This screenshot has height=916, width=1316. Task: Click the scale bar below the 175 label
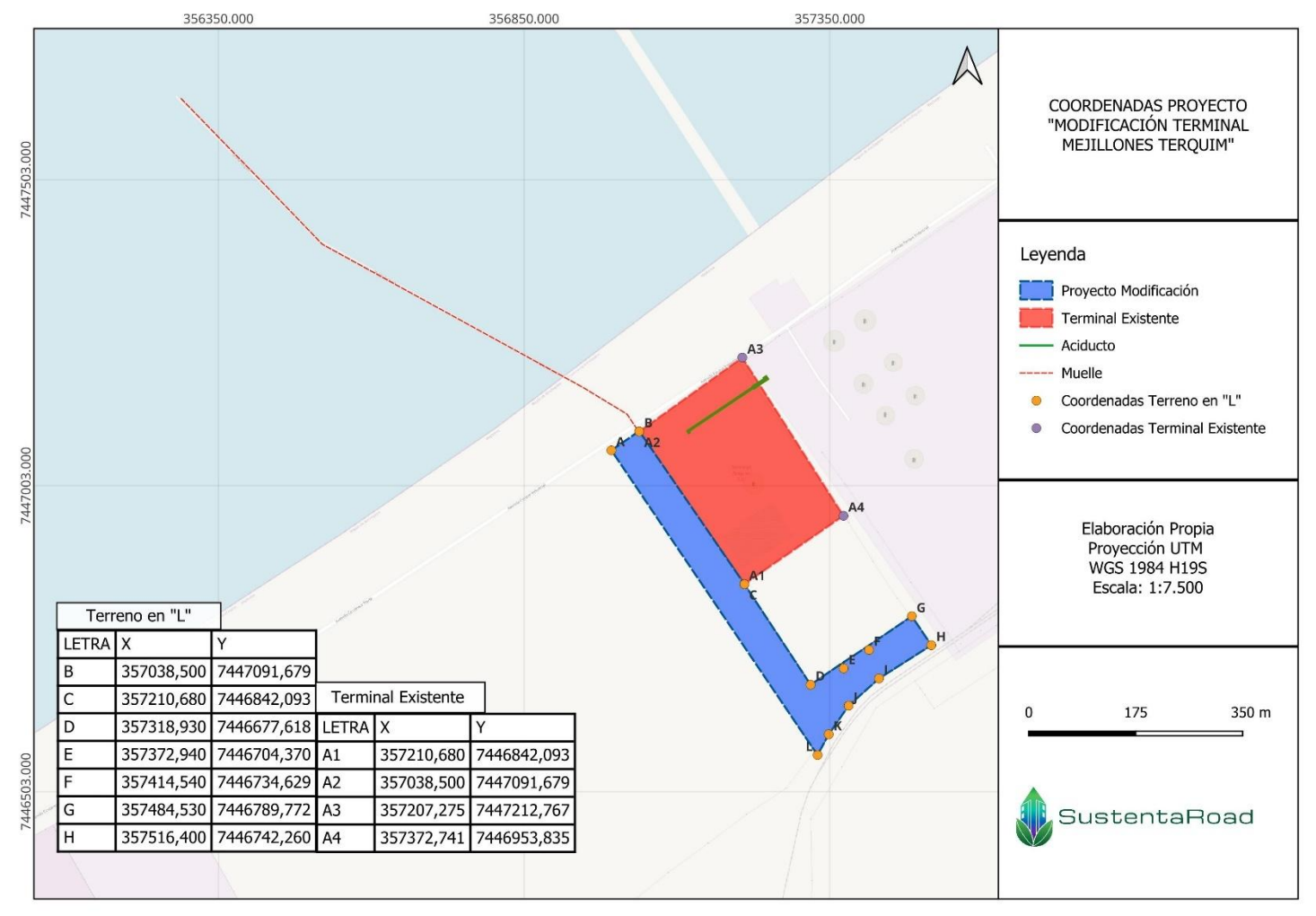coord(1135,734)
